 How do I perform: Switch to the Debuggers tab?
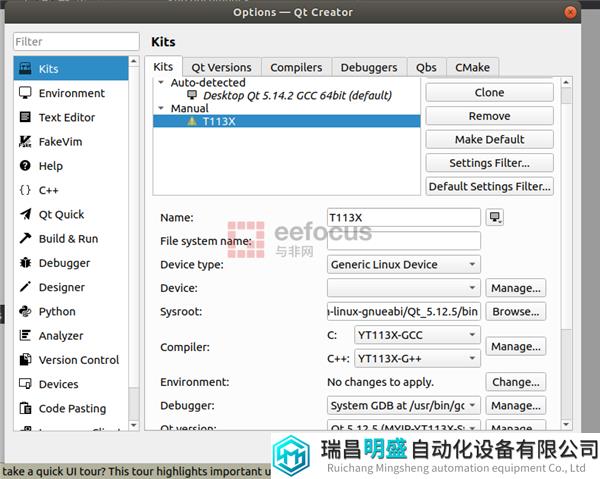point(369,68)
